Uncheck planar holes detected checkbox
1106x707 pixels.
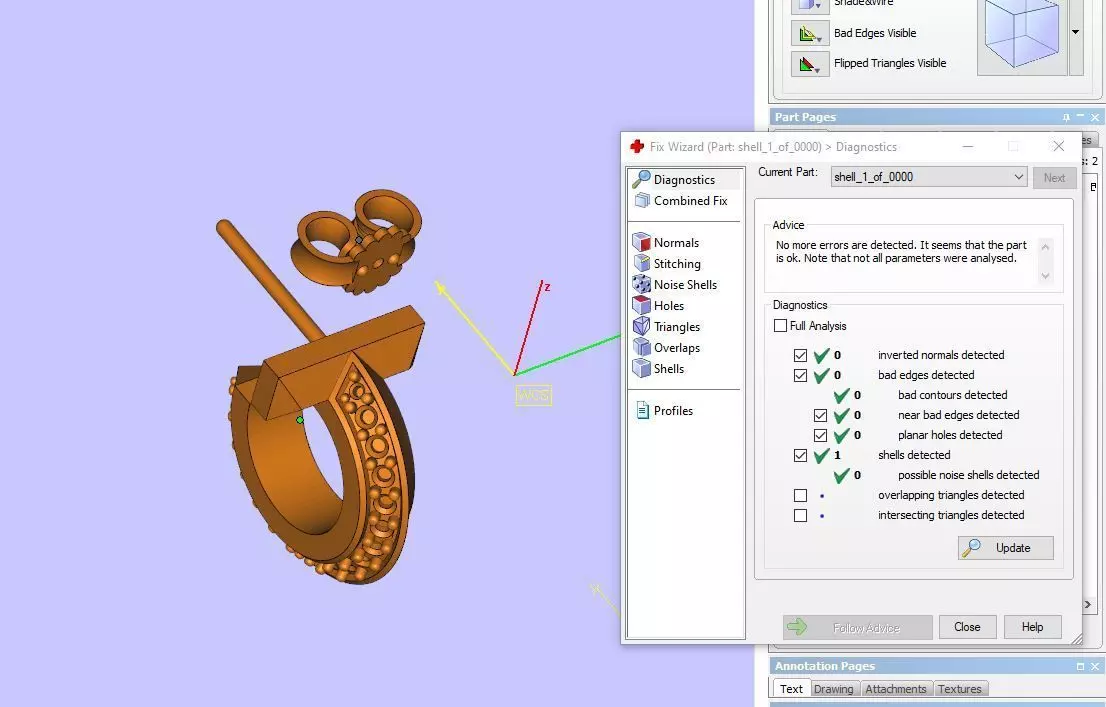(820, 435)
